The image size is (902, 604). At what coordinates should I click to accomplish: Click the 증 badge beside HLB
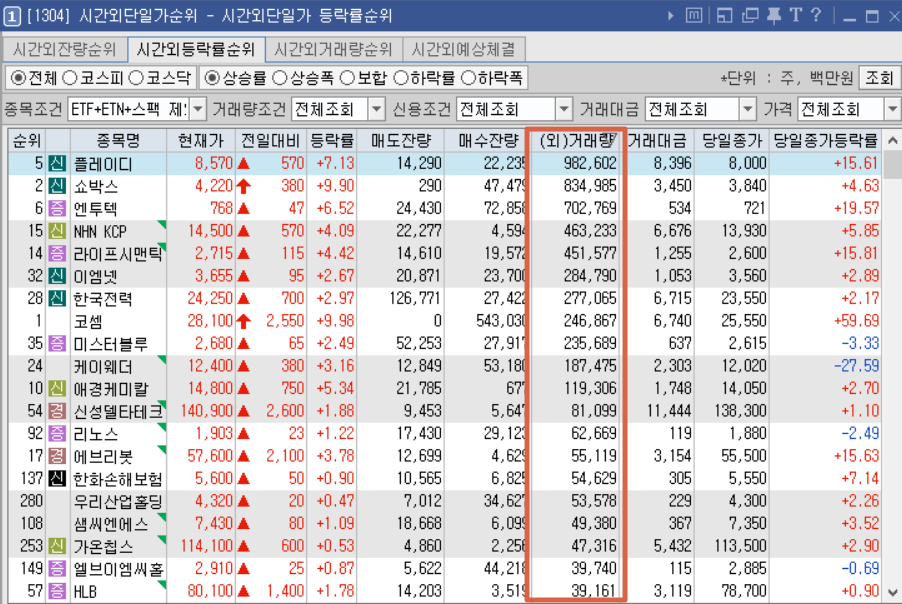(x=57, y=591)
